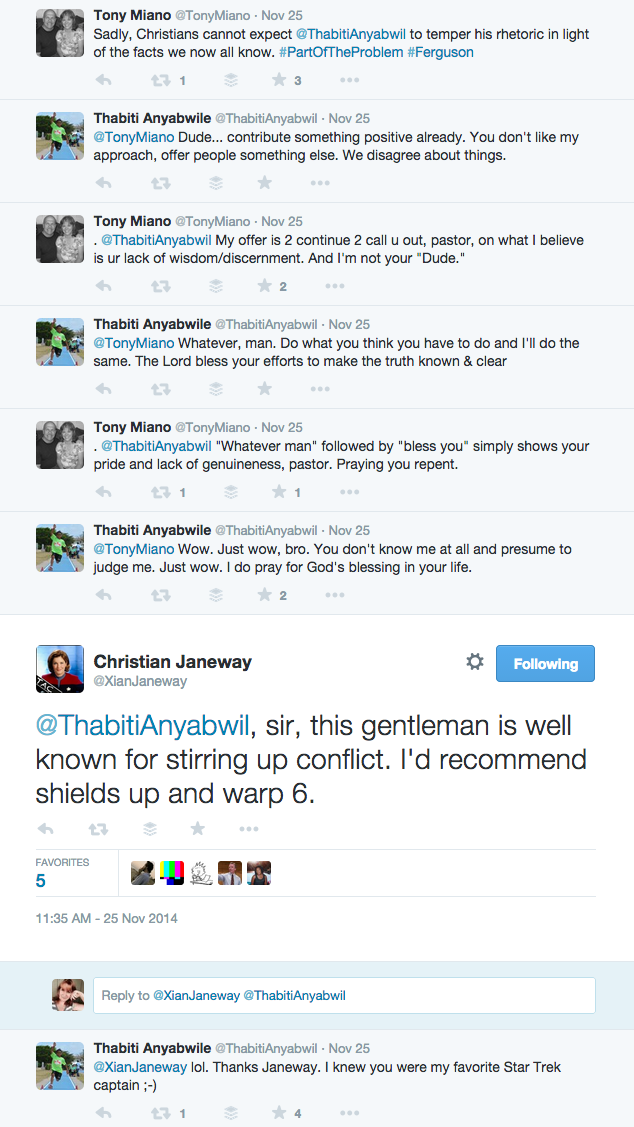Open Christian Janeway's profile name
634x1127 pixels.
(x=172, y=662)
